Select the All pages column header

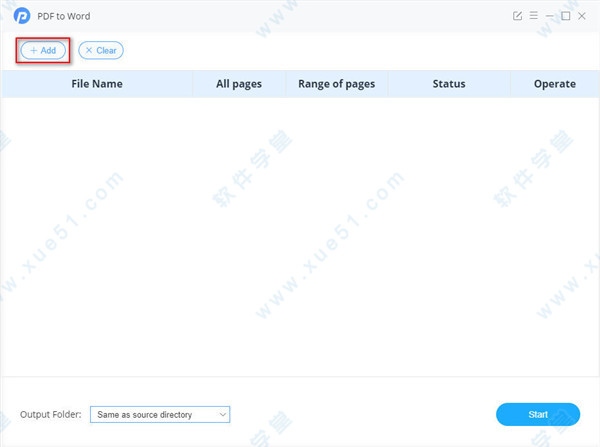pyautogui.click(x=239, y=84)
